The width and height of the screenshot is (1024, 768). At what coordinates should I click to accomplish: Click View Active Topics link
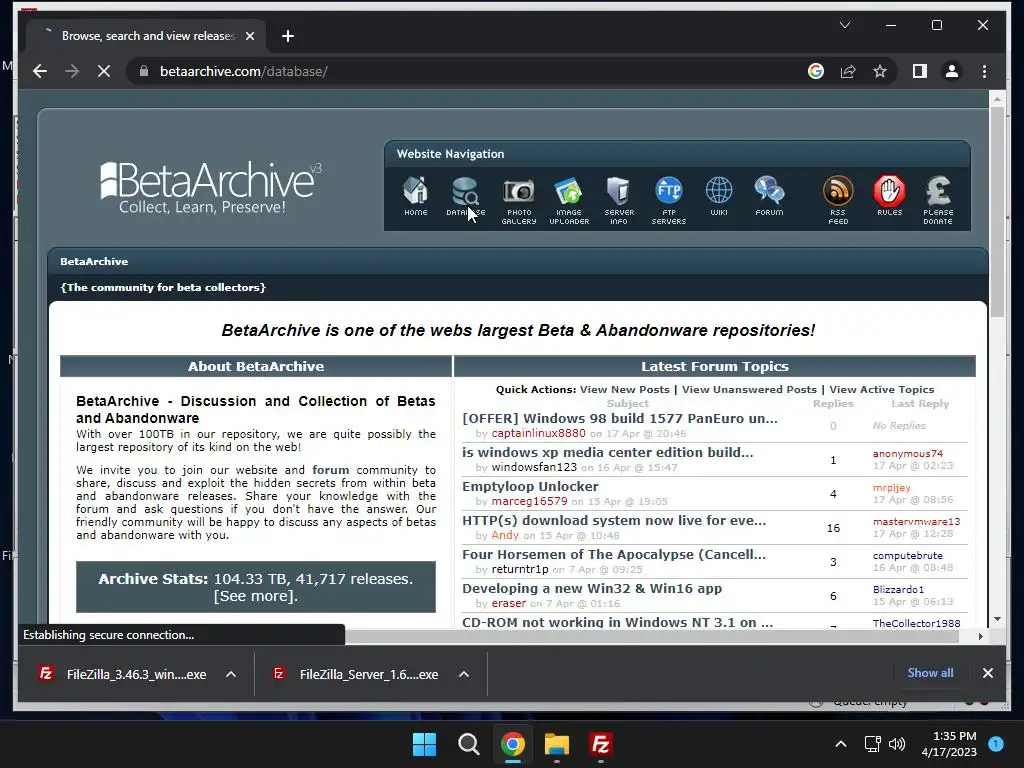point(882,389)
